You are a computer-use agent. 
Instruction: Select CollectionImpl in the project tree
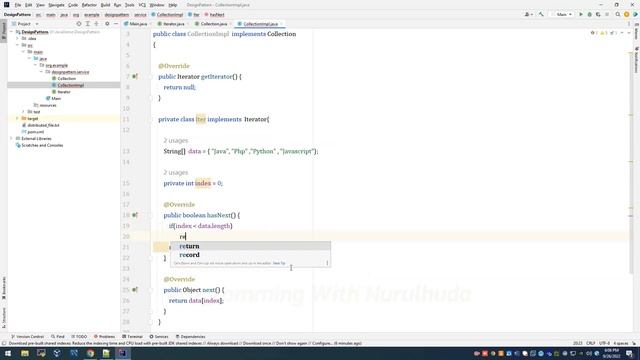(70, 85)
